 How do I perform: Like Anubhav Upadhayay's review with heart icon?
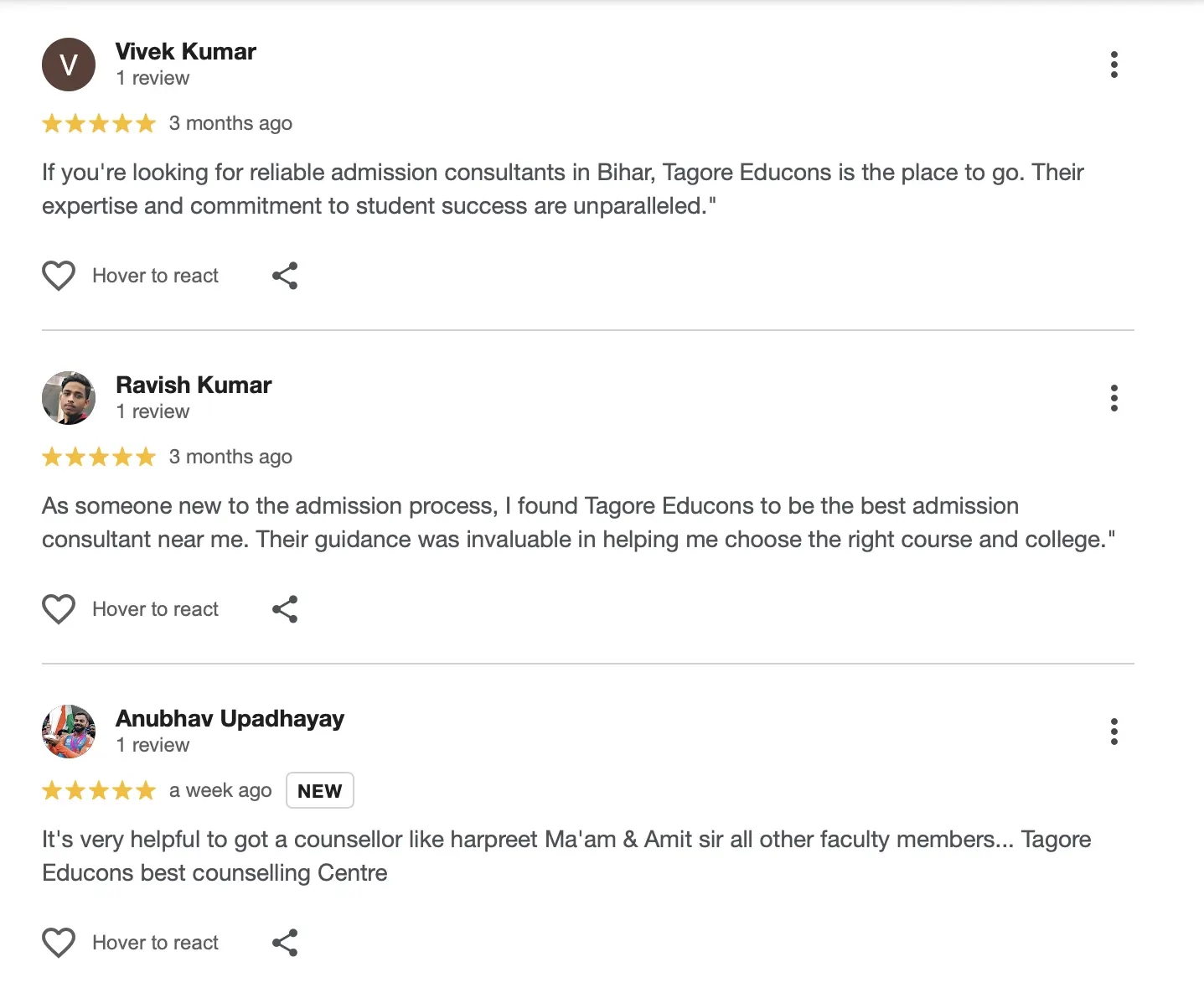[x=59, y=943]
